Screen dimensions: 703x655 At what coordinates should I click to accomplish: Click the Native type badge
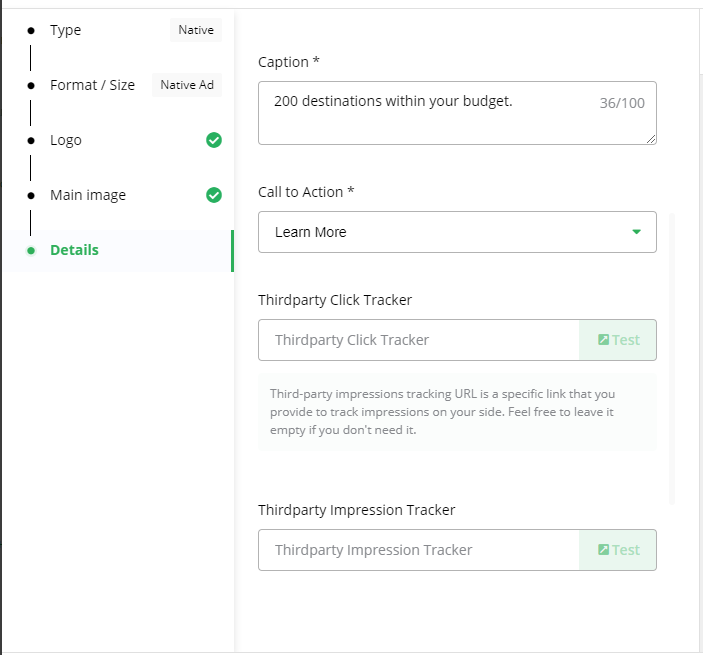coord(196,30)
